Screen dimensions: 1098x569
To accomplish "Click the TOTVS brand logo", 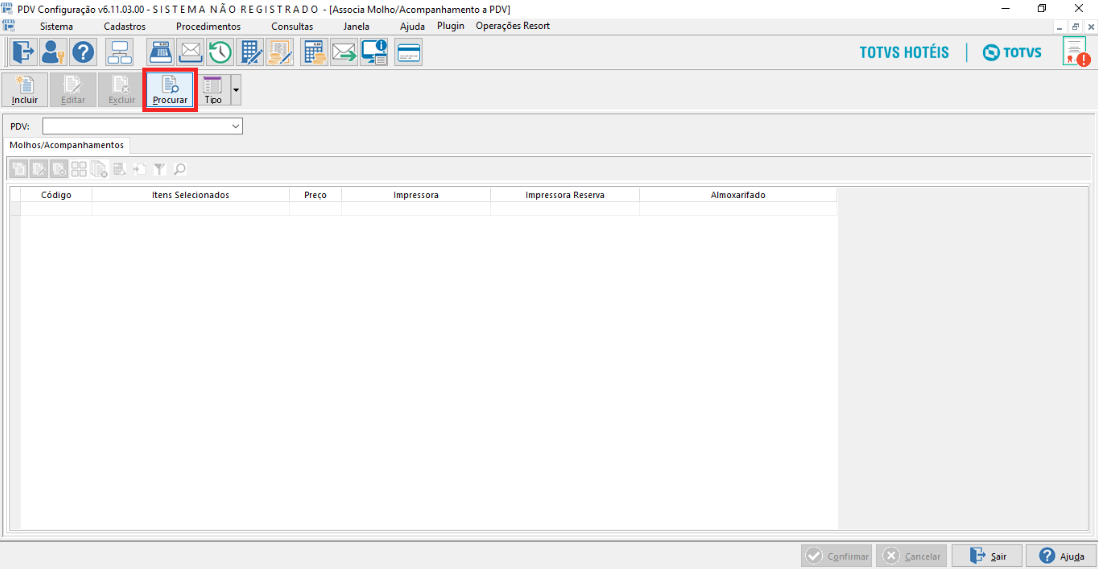I will coord(1013,52).
